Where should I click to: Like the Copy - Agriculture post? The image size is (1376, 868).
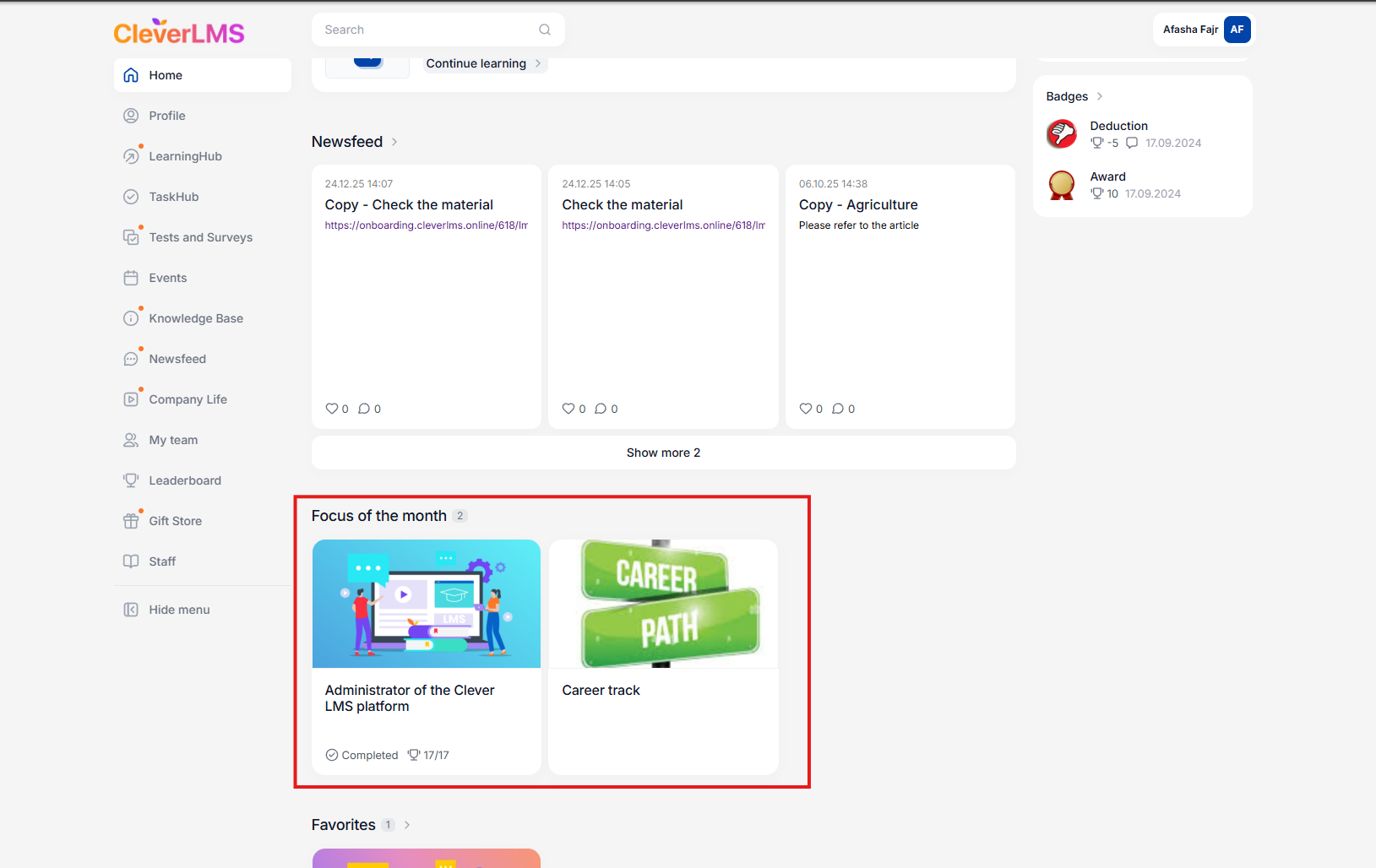pos(806,409)
